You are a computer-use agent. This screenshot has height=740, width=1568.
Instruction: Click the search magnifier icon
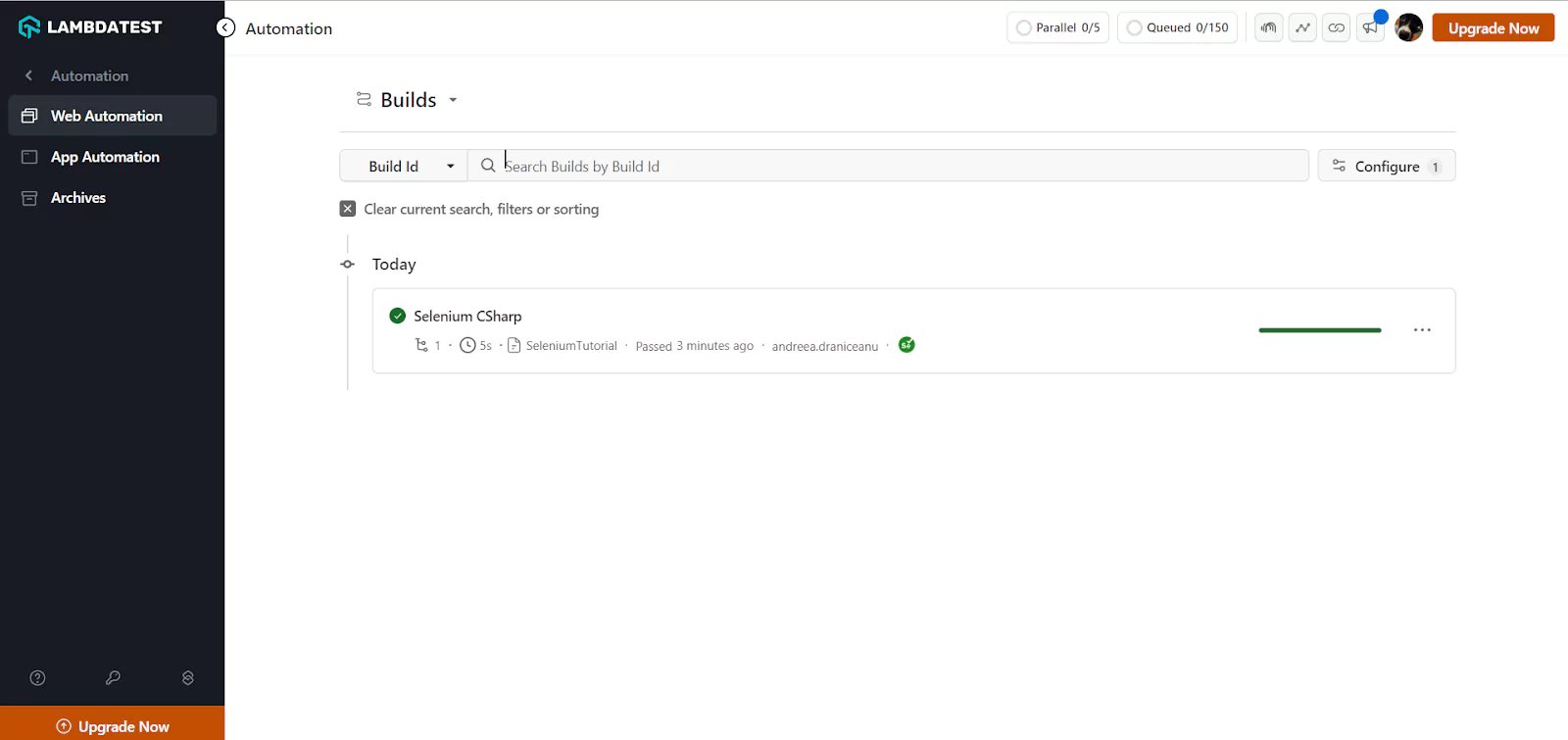pyautogui.click(x=488, y=166)
